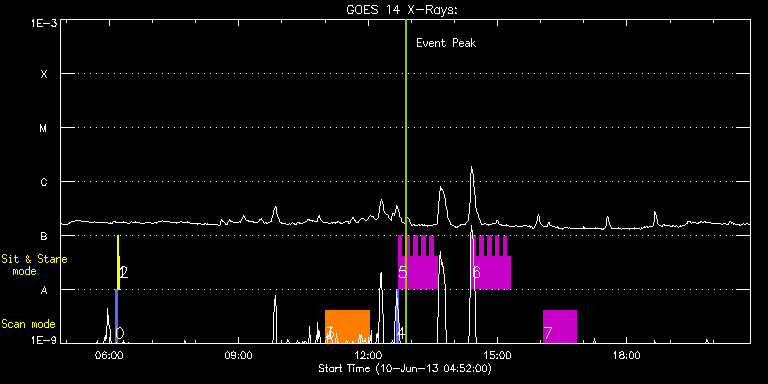
Task: Click the 06:00 time axis label
Action: pos(109,355)
